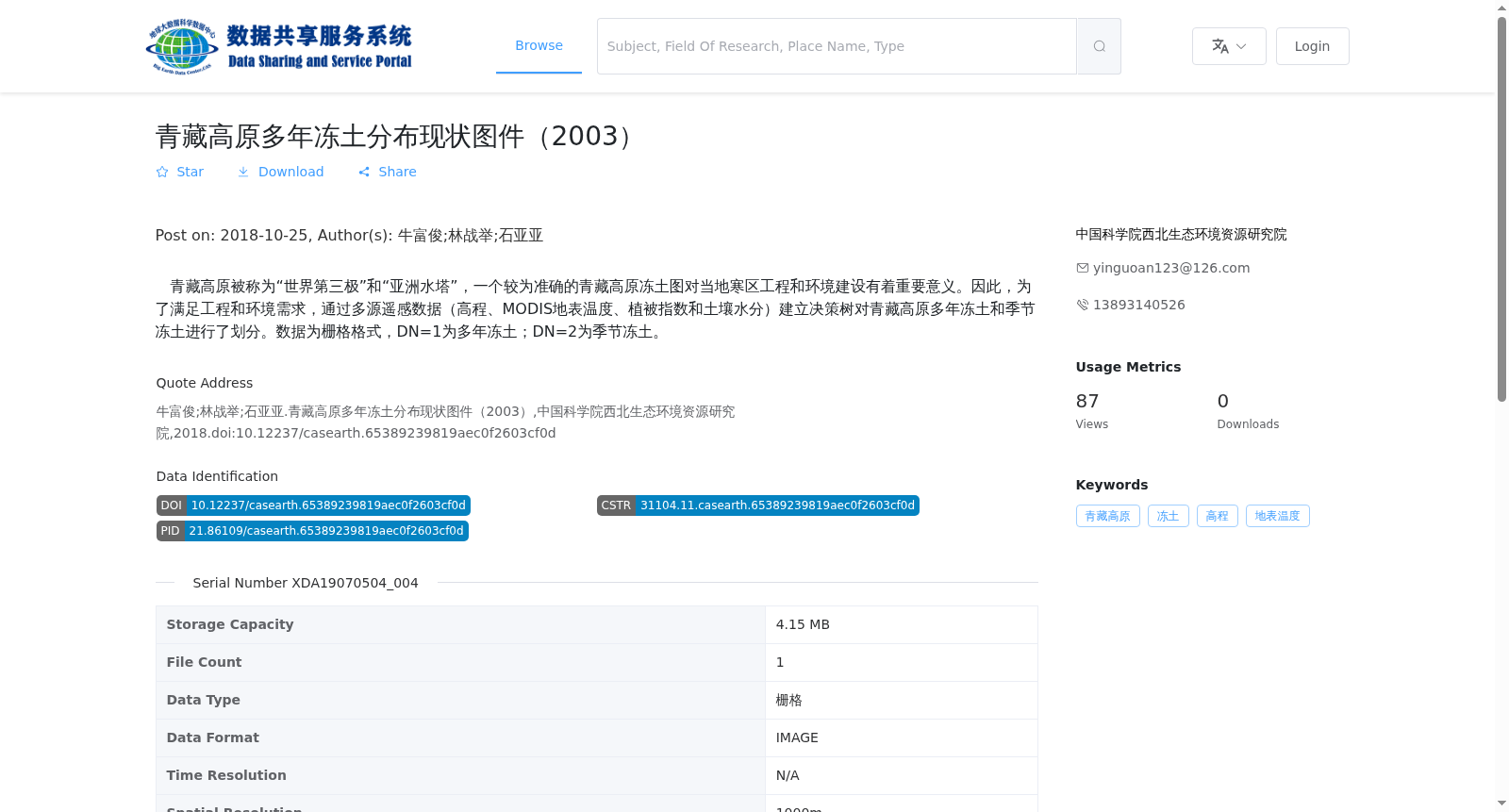Select the 地表温度 keyword tag

[1277, 516]
